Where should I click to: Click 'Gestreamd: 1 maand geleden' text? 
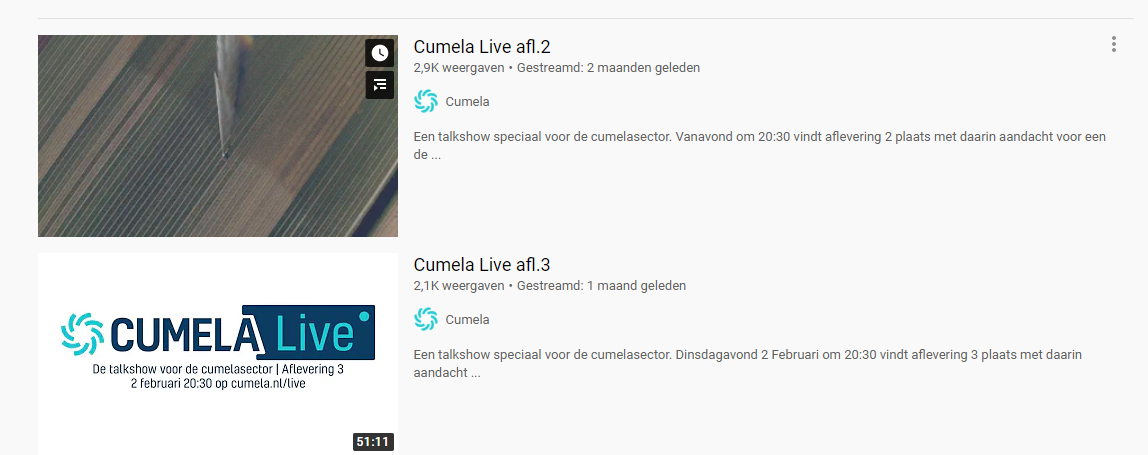coord(601,286)
